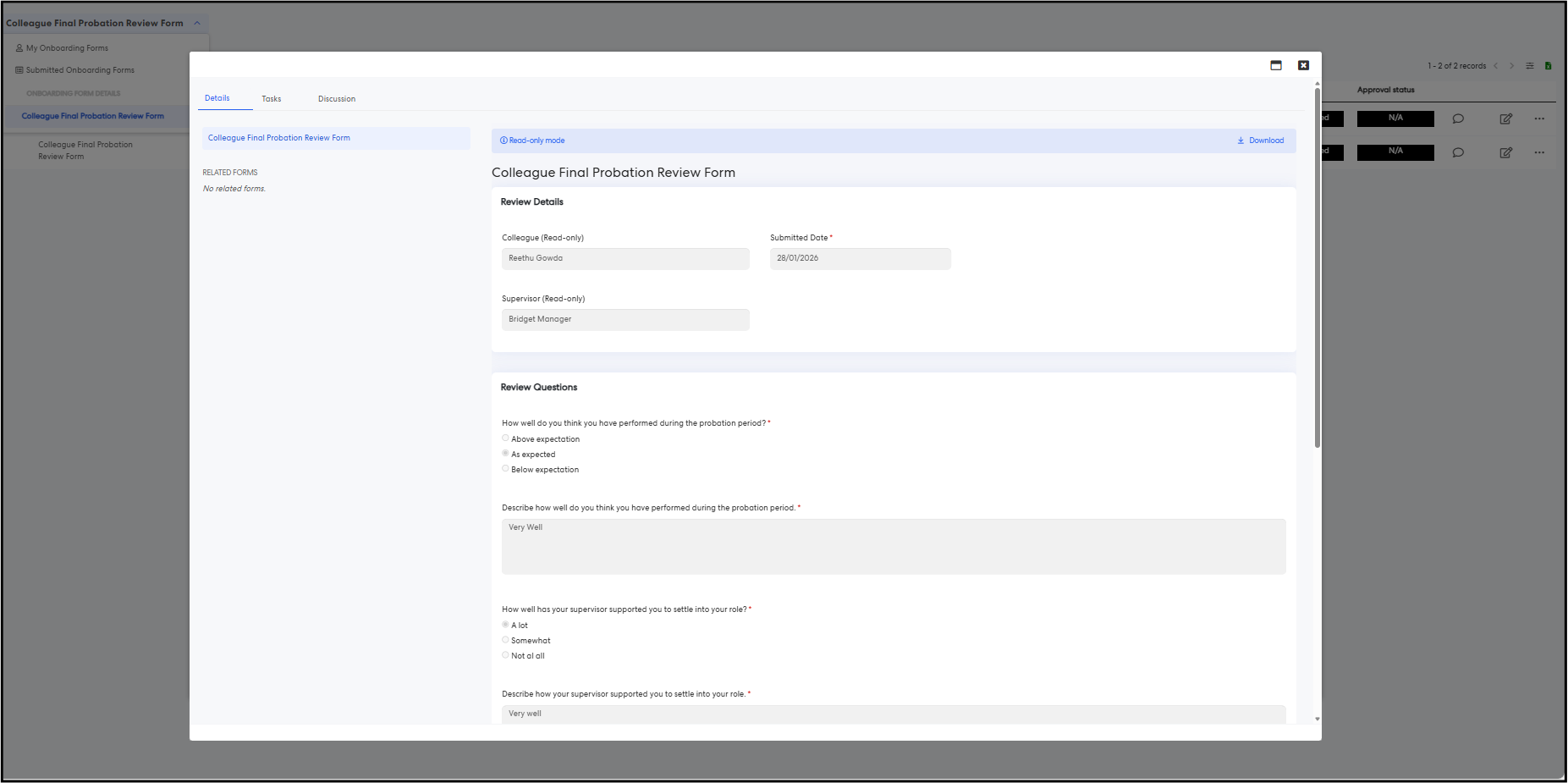Click the Submitted Date field

click(x=860, y=258)
